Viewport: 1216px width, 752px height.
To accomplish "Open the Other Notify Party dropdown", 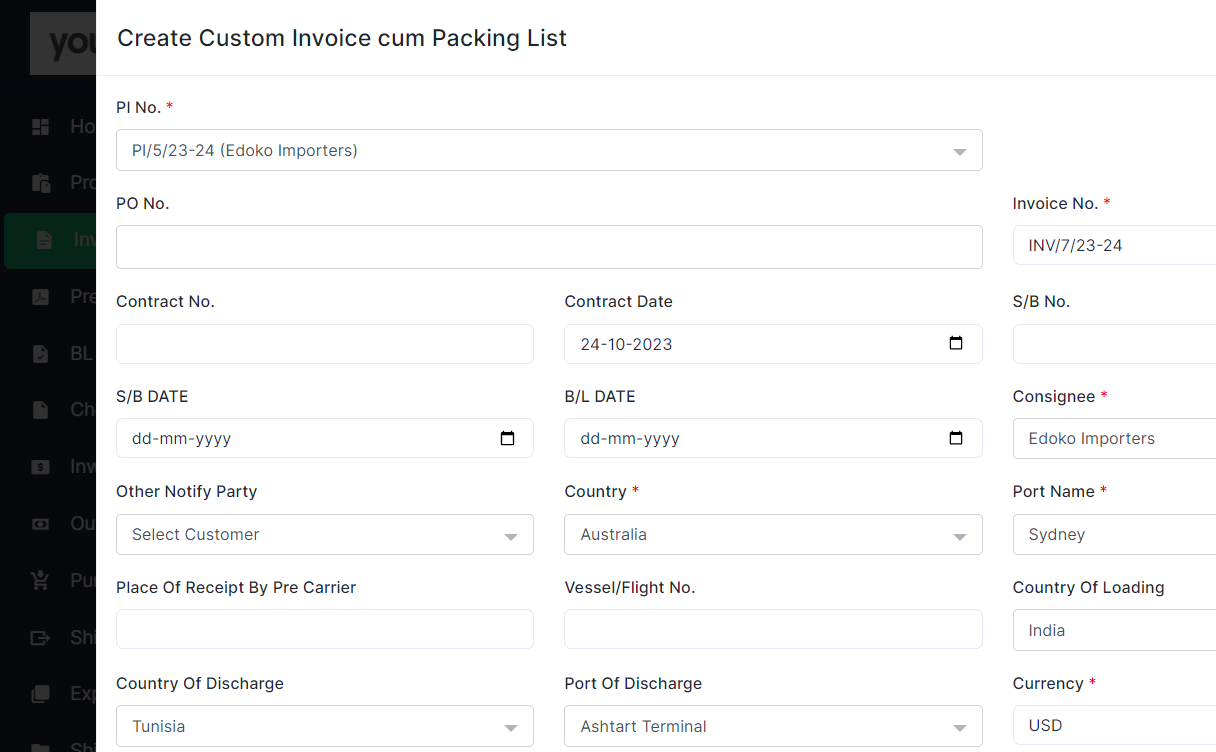I will click(325, 534).
